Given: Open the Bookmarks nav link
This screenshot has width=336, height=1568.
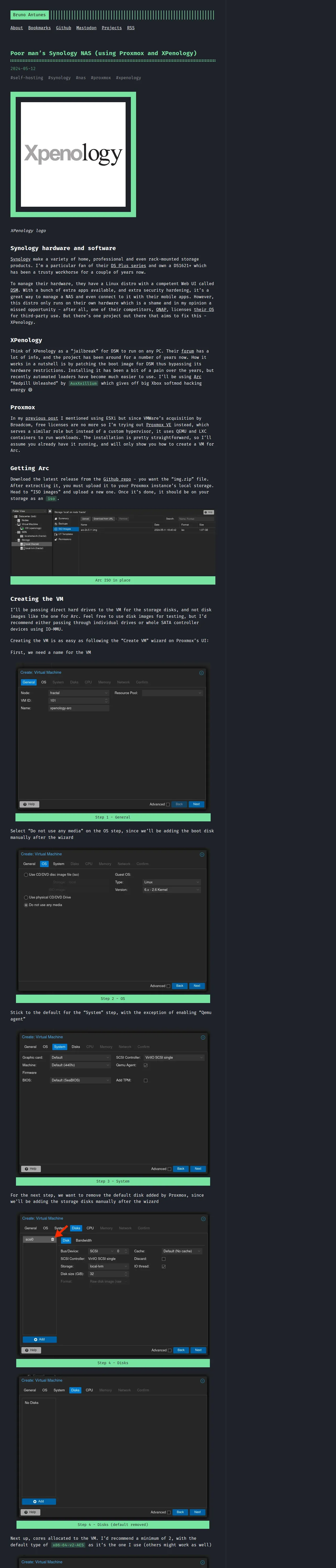Looking at the screenshot, I should point(40,27).
